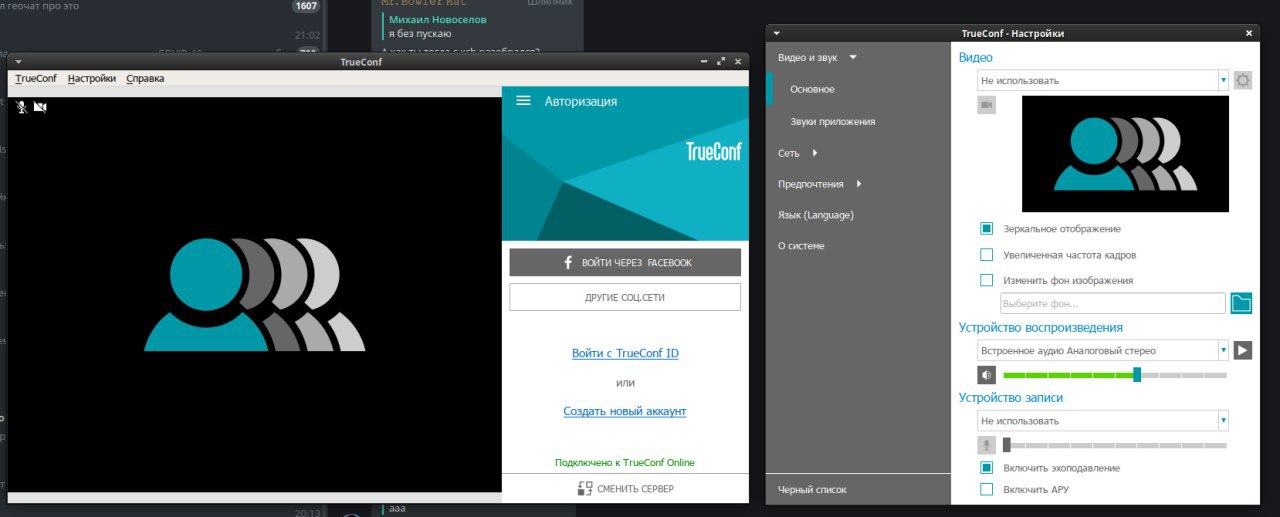Click the camera-off icon in TrueConf video
1280x517 pixels.
coord(40,106)
